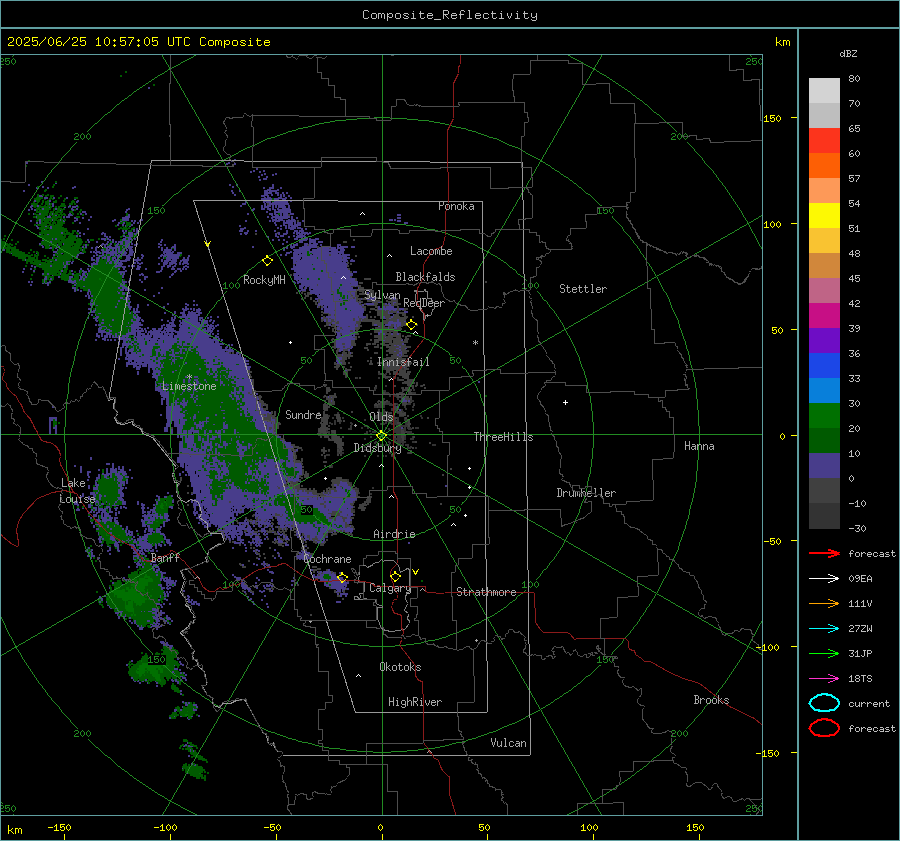Select the blue 36 dBZ color swatch
The width and height of the screenshot is (900, 841).
click(x=824, y=365)
